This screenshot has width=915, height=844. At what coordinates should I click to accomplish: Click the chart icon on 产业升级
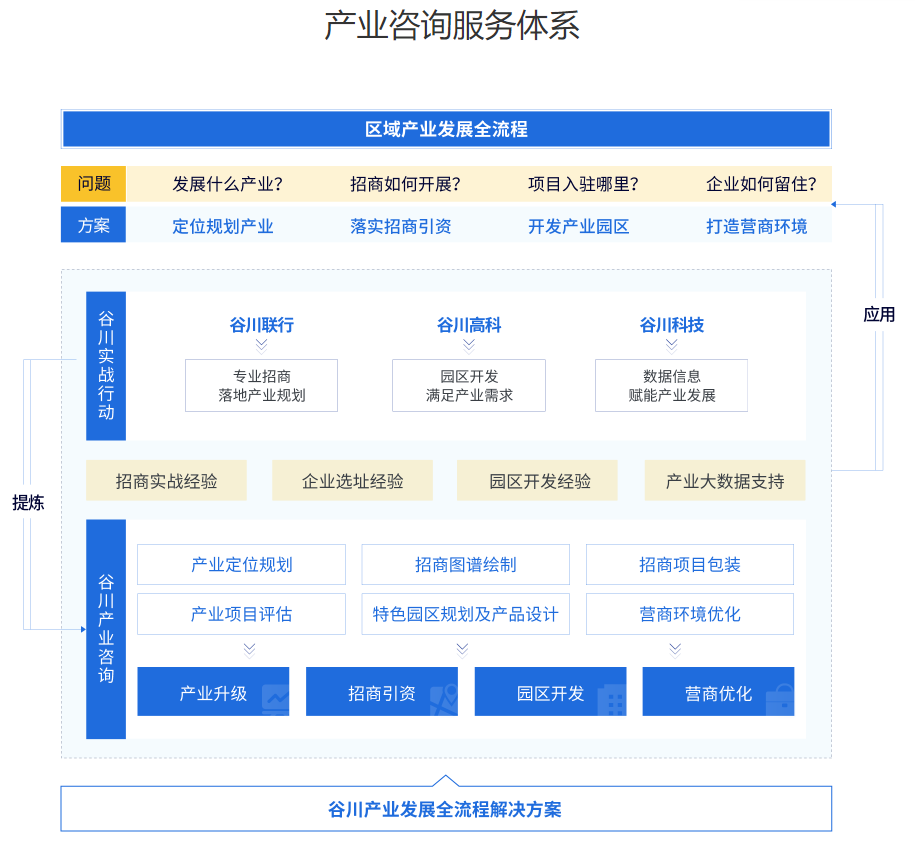(274, 698)
